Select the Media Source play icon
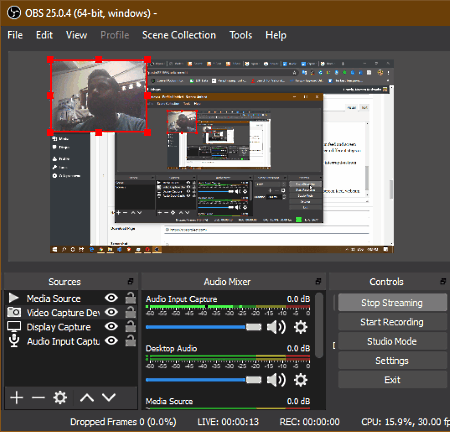 click(x=14, y=298)
